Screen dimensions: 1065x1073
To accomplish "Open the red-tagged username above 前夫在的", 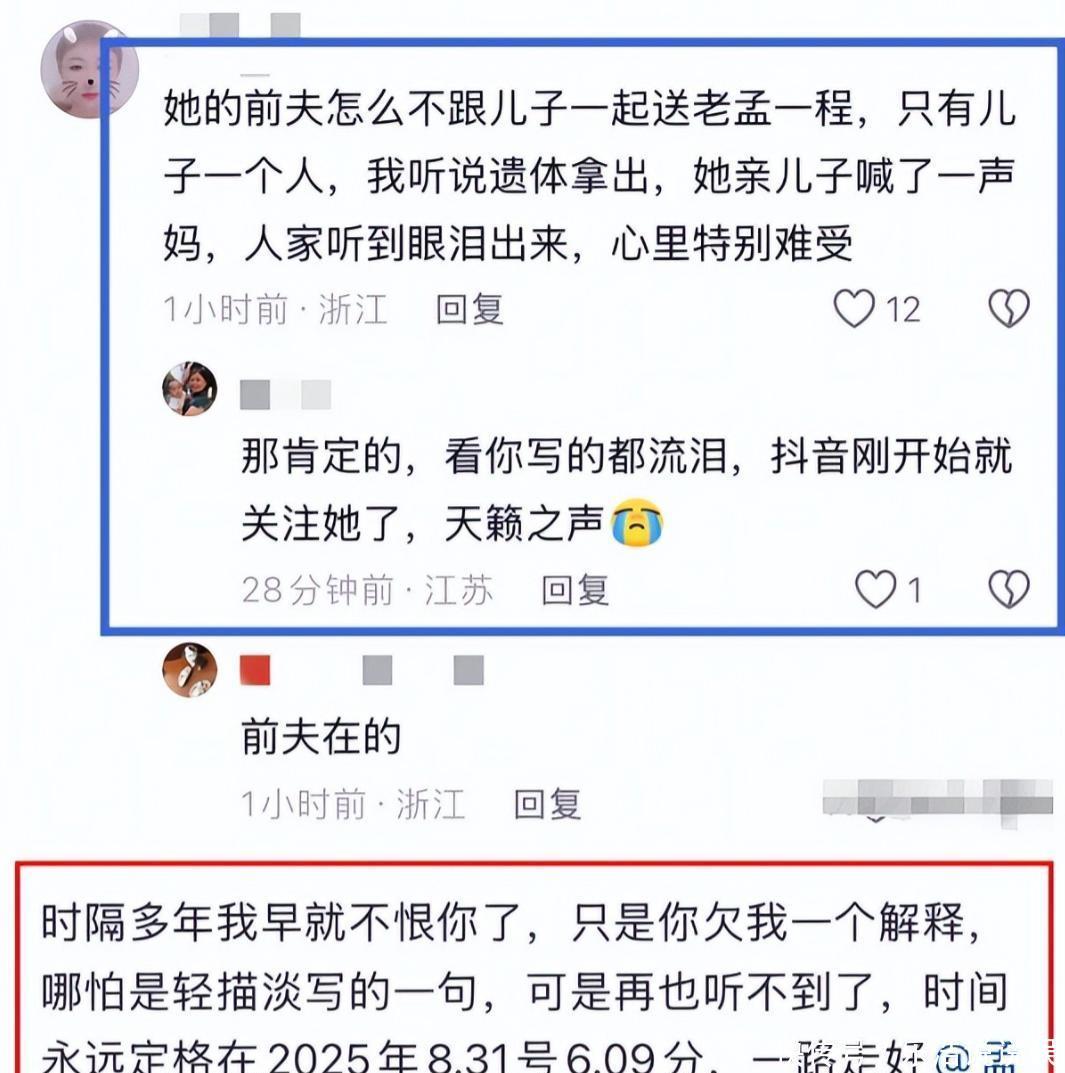I will (x=361, y=670).
